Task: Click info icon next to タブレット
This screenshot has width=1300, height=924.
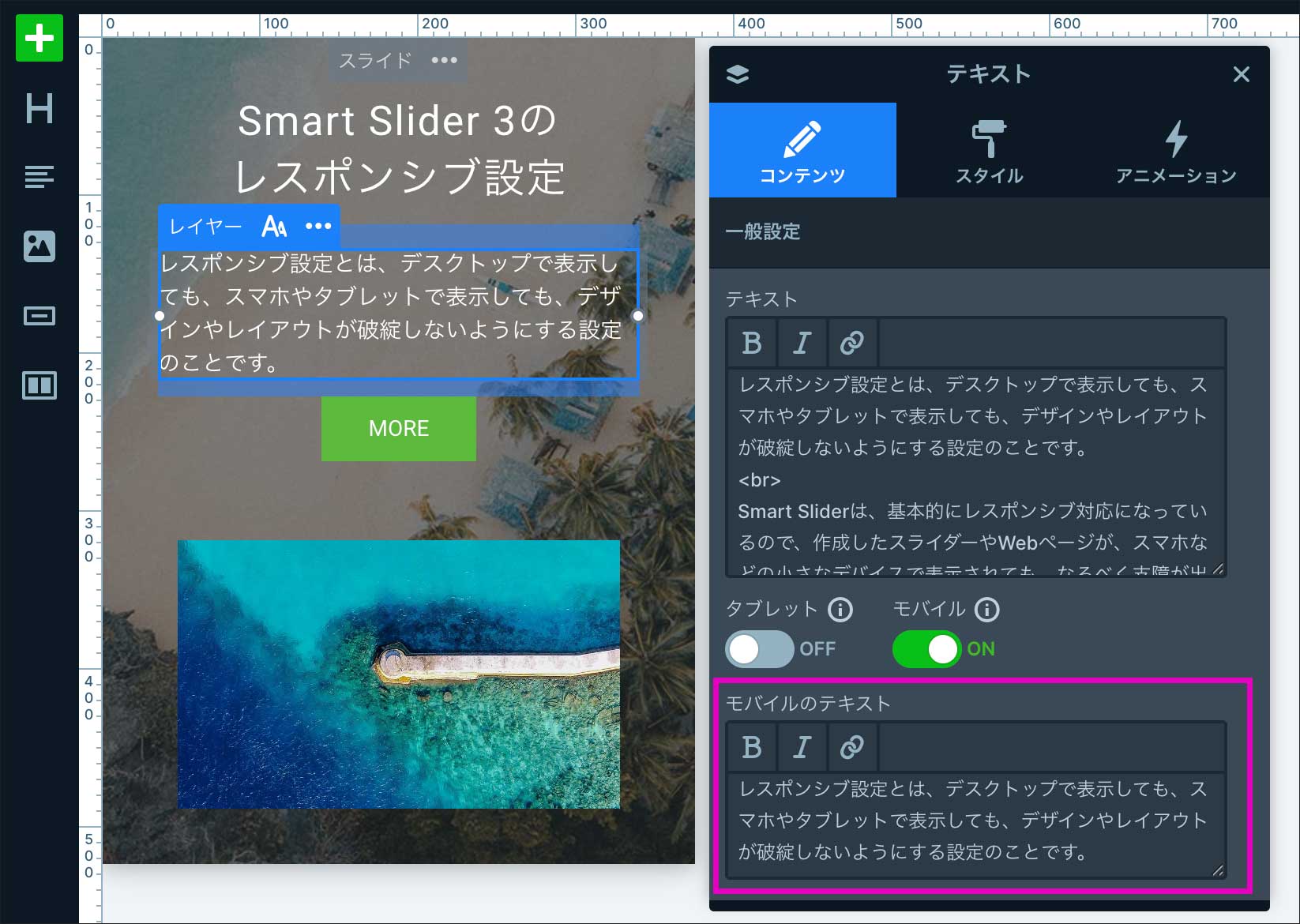Action: 840,610
